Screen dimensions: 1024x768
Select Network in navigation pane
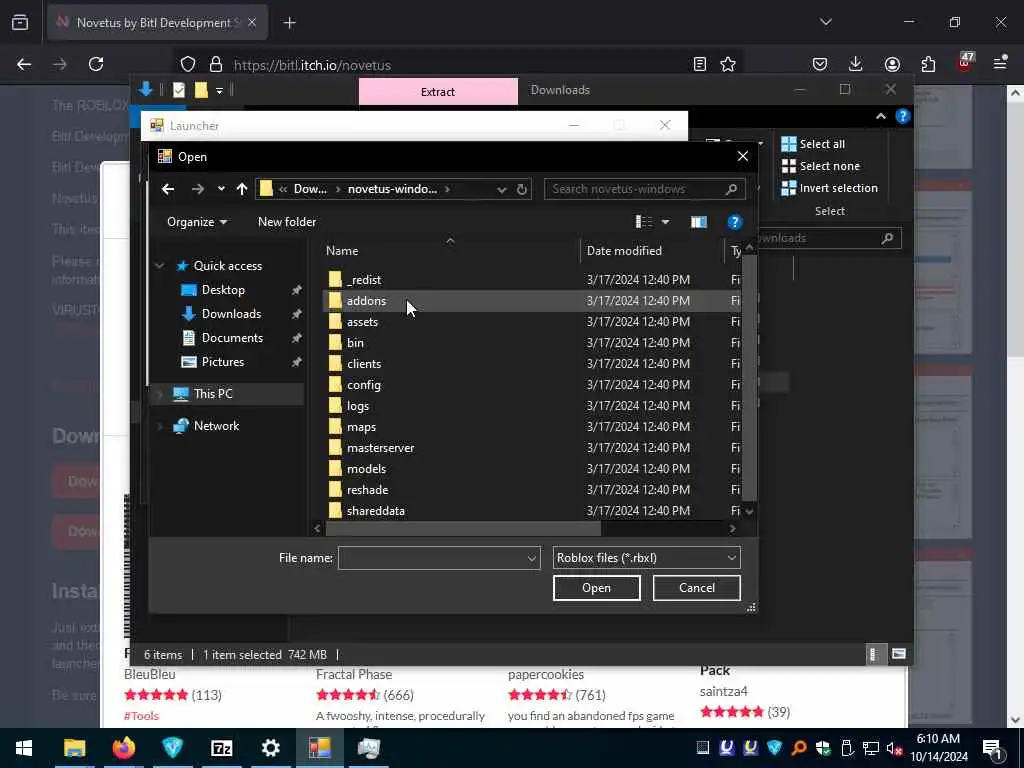(216, 426)
